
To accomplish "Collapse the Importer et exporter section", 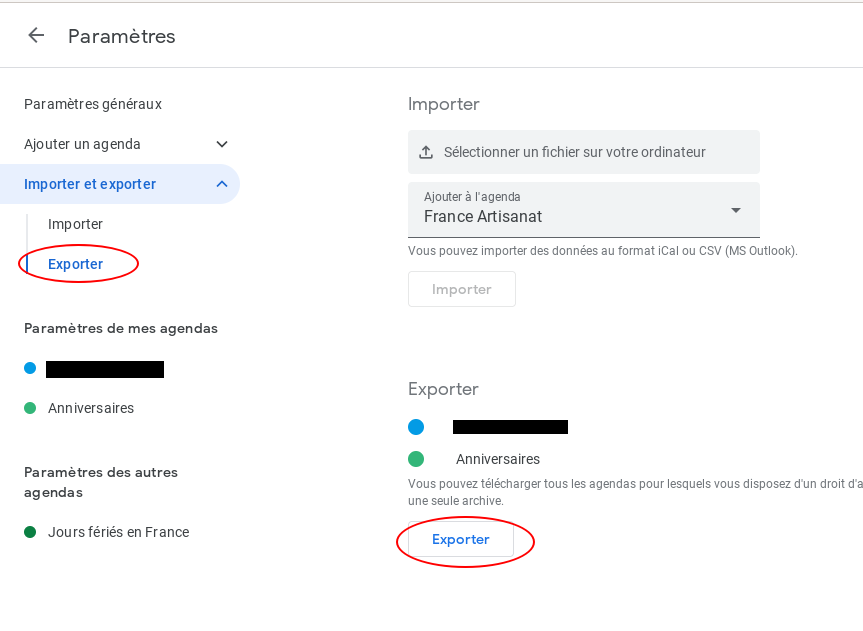I will 222,184.
